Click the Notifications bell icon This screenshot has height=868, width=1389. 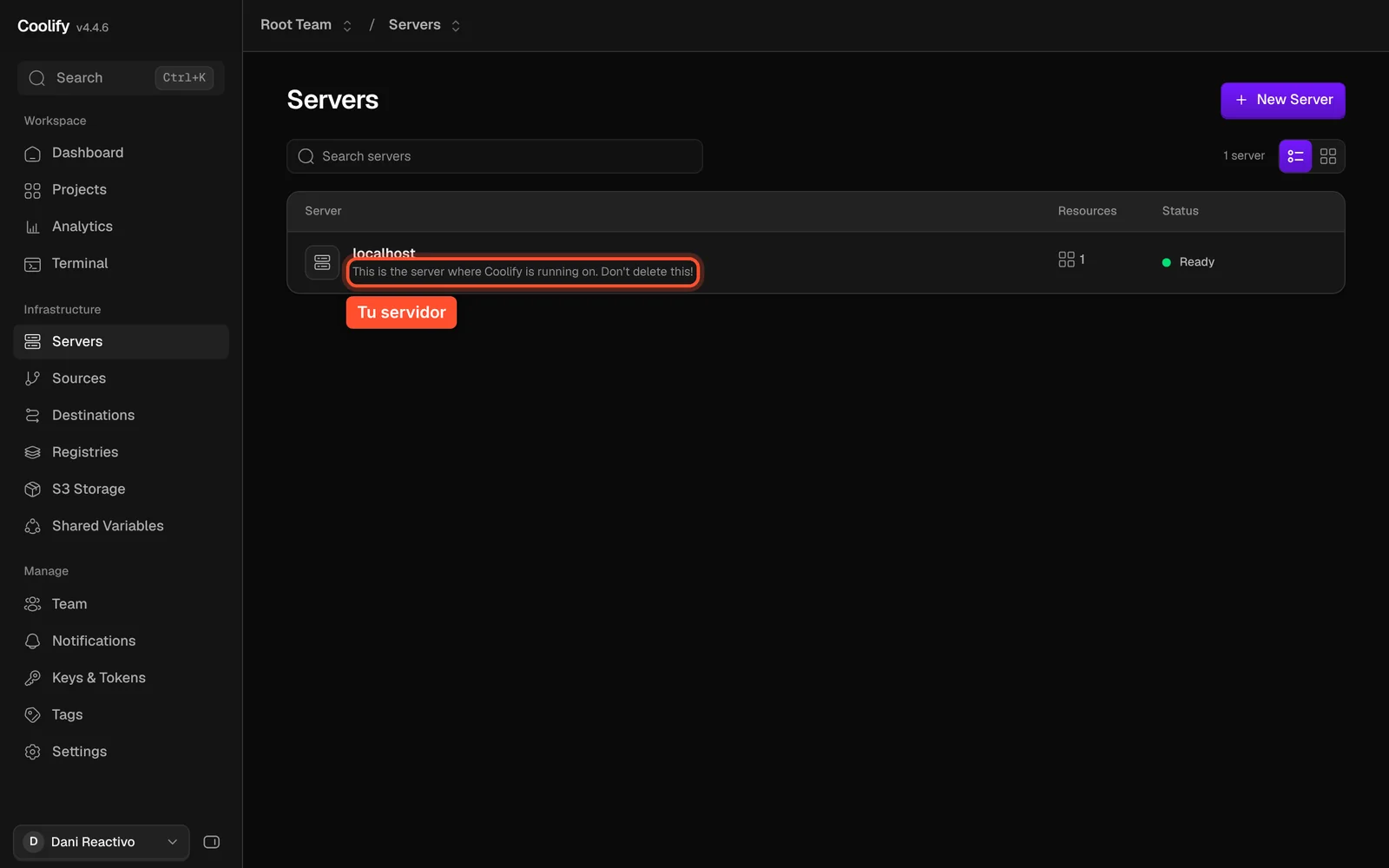tap(32, 641)
